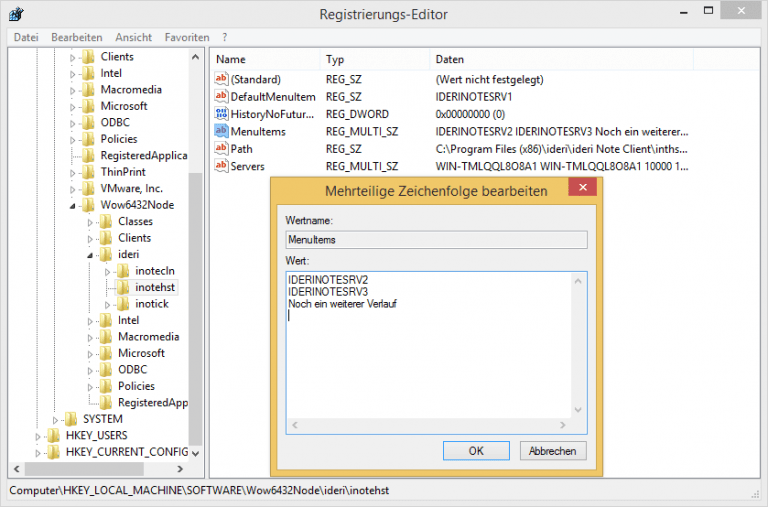
Task: Click the RegisteredApplica folder icon near ThinPrint
Action: click(x=88, y=155)
